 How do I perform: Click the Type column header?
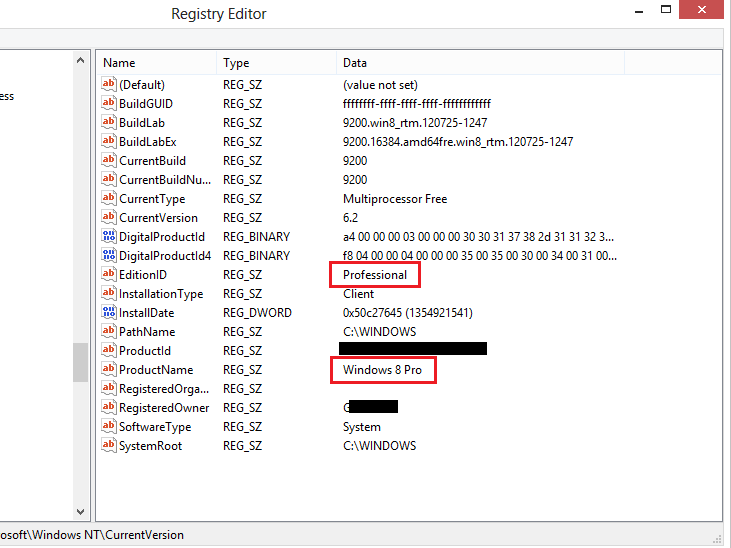click(275, 63)
